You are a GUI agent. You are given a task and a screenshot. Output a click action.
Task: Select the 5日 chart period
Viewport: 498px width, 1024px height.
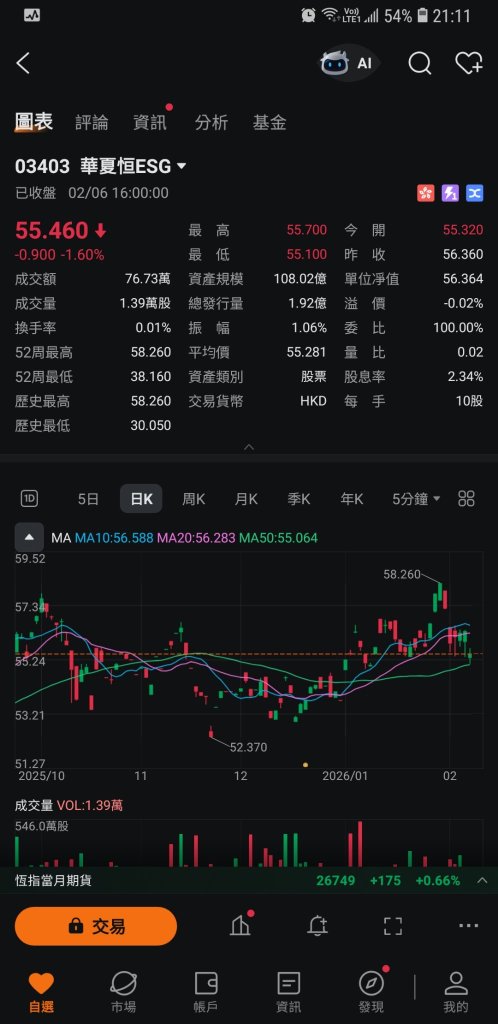88,499
